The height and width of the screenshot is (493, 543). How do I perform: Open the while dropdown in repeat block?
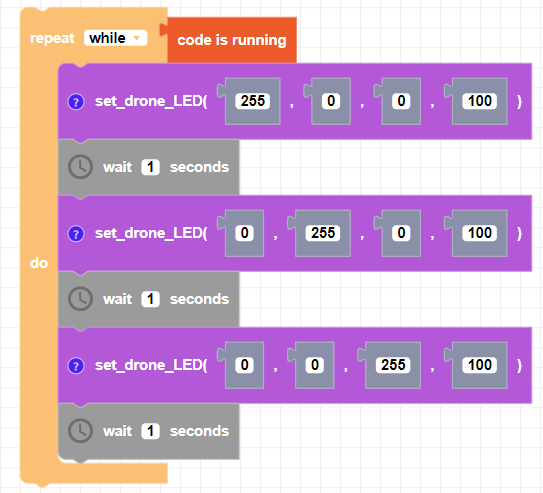coord(116,38)
